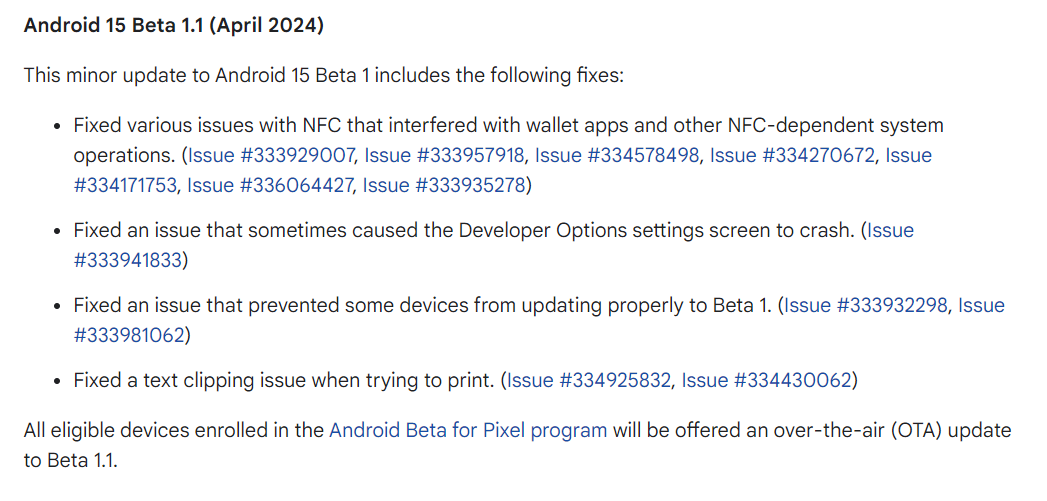
Task: Open Android Beta for Pixel program link
Action: coord(468,430)
